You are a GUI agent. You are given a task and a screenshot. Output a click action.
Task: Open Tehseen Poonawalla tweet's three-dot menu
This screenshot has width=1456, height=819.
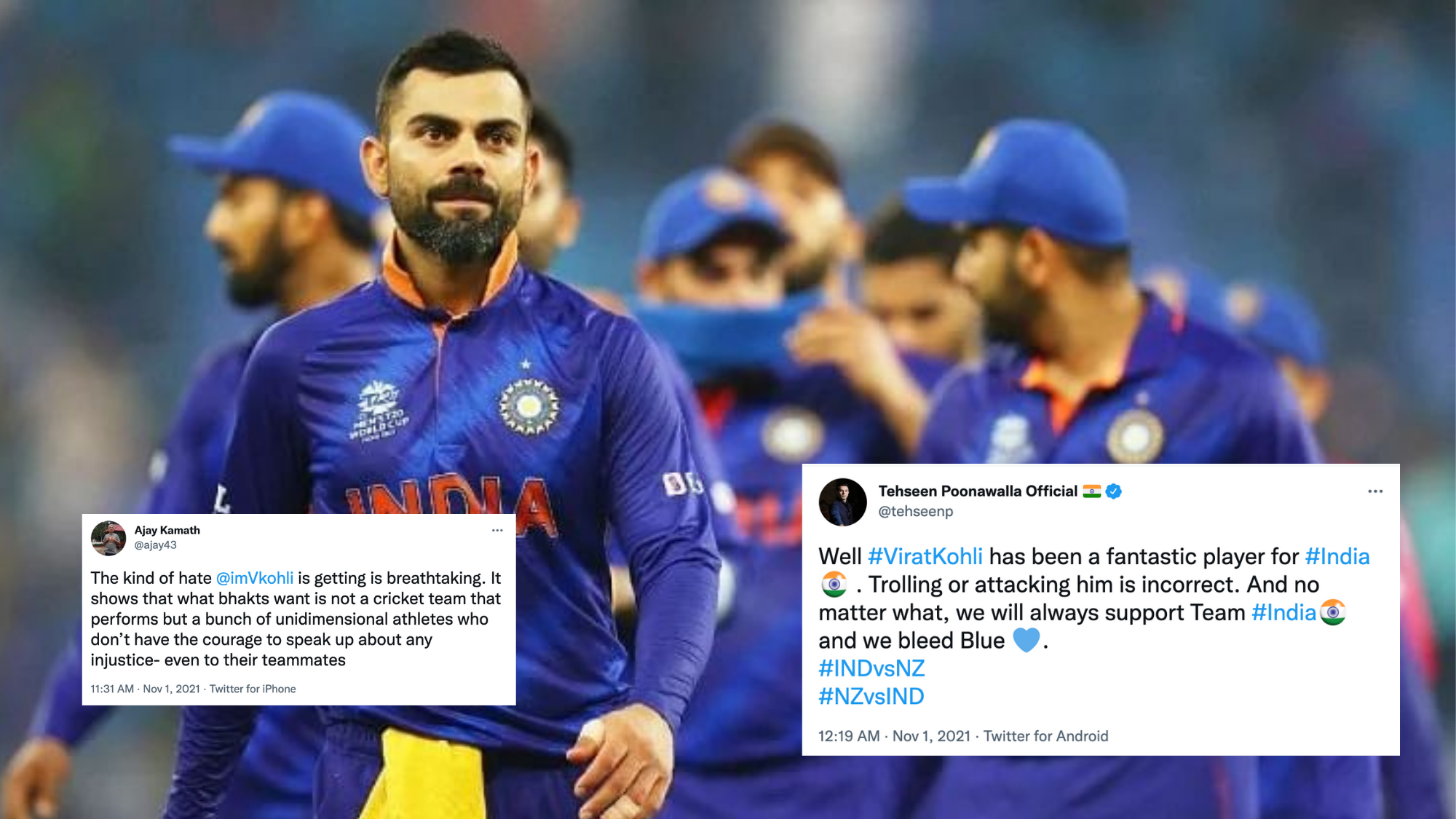pyautogui.click(x=1375, y=491)
